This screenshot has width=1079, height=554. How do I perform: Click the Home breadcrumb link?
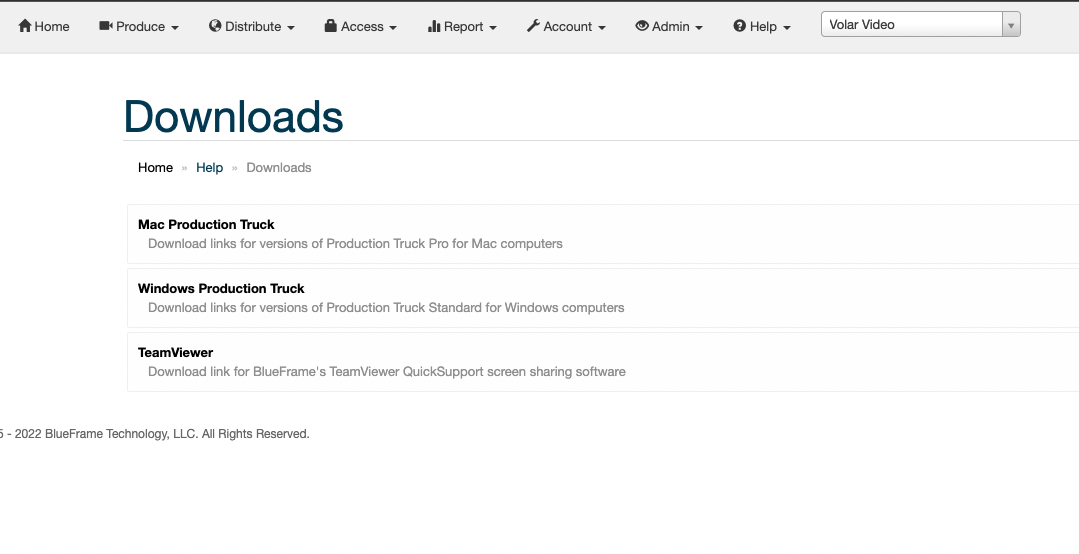pyautogui.click(x=156, y=168)
